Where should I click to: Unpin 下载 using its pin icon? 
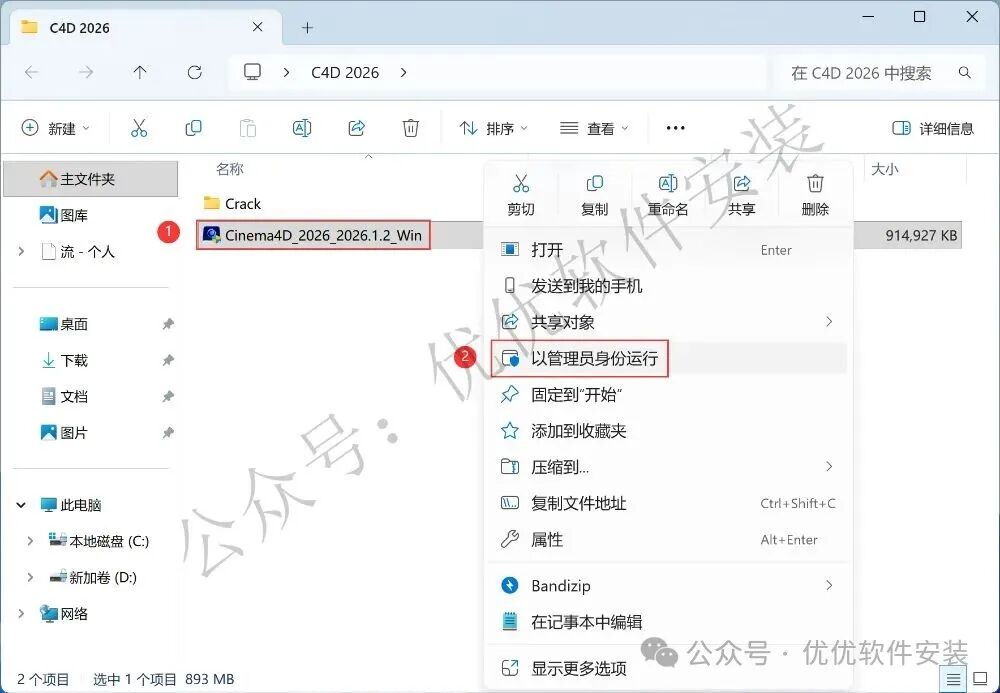point(168,360)
